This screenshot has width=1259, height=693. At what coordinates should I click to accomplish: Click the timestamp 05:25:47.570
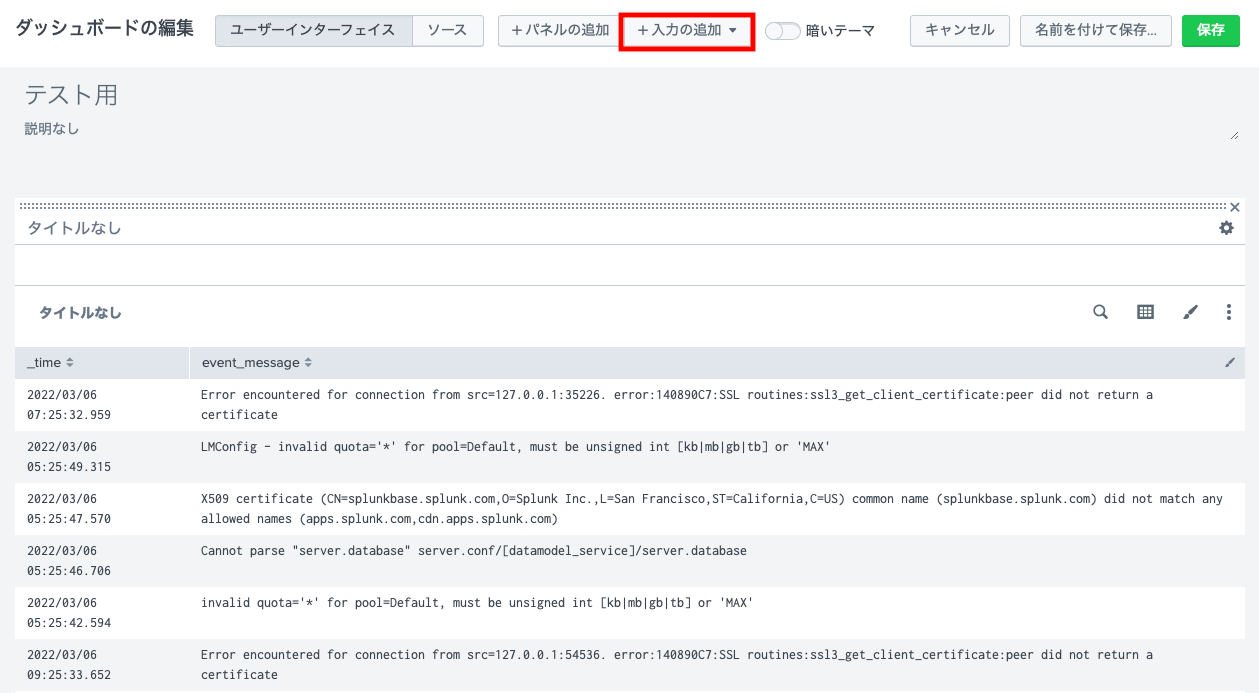[69, 519]
